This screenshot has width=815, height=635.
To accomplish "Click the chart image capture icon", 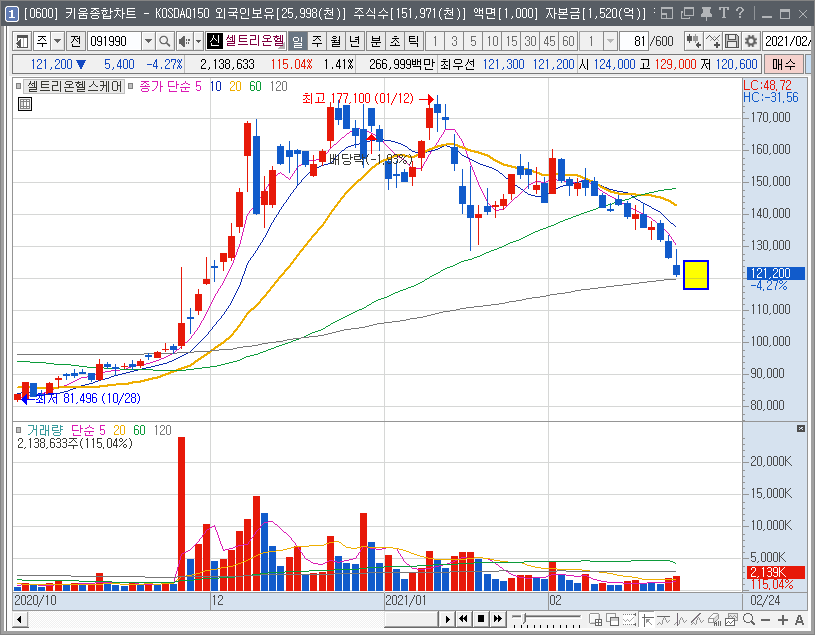I will tap(732, 619).
